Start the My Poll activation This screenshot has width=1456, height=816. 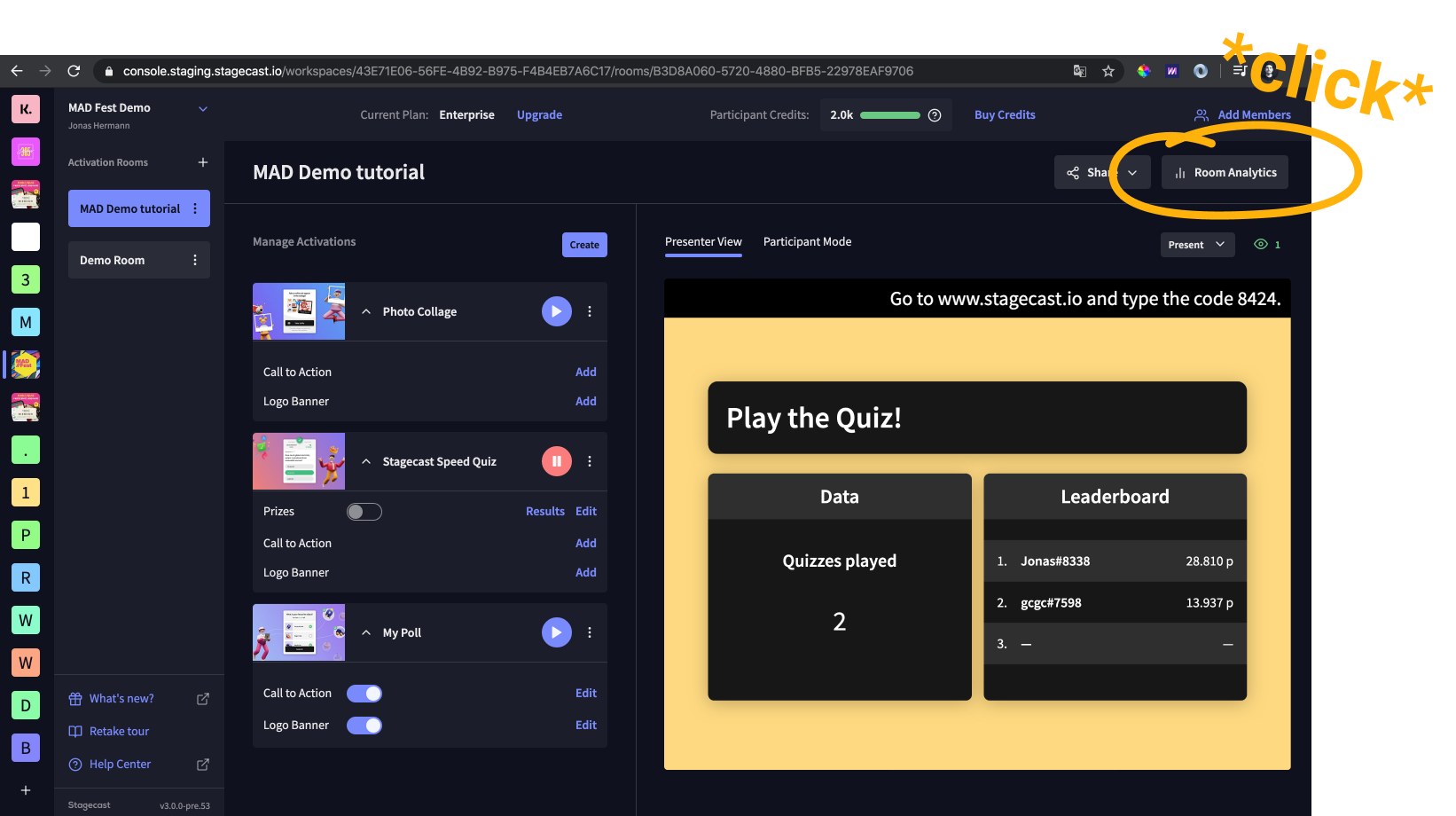(x=557, y=632)
